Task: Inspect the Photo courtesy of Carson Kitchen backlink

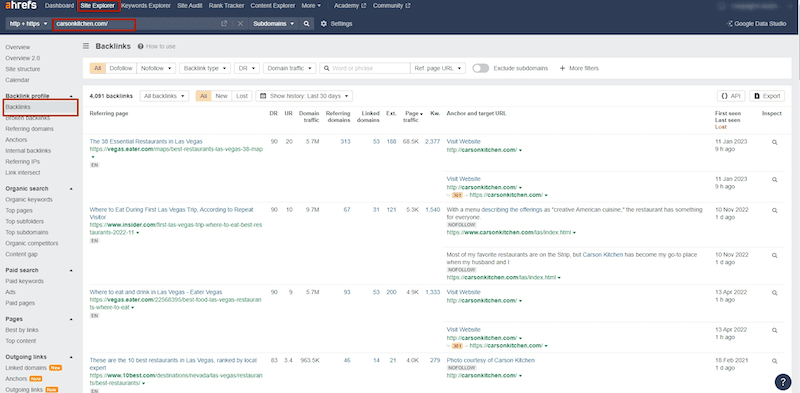Action: [774, 361]
